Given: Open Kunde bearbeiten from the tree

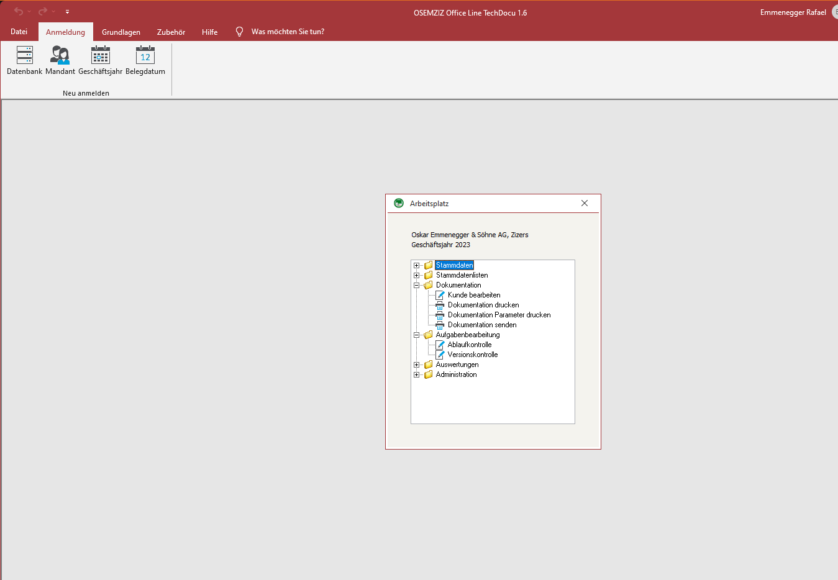Looking at the screenshot, I should click(x=473, y=295).
